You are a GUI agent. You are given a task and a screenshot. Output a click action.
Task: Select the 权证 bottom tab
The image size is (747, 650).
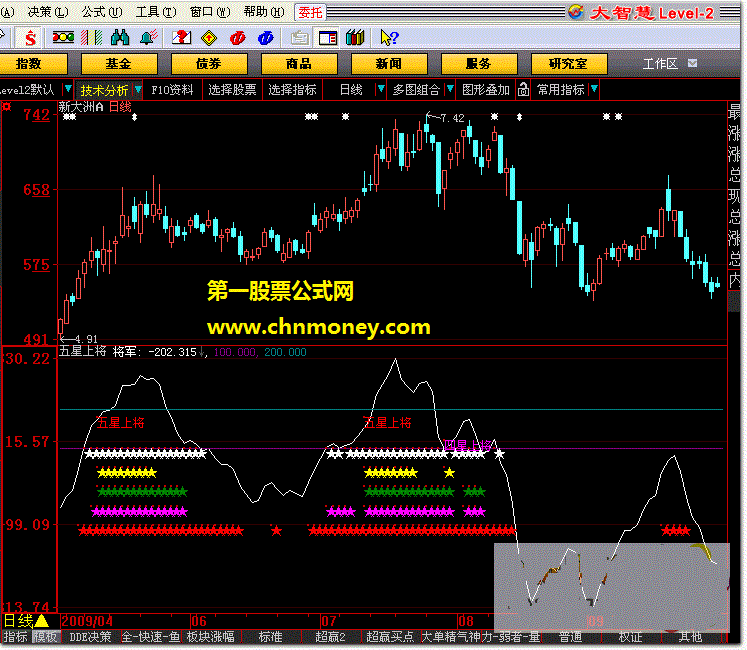point(630,637)
